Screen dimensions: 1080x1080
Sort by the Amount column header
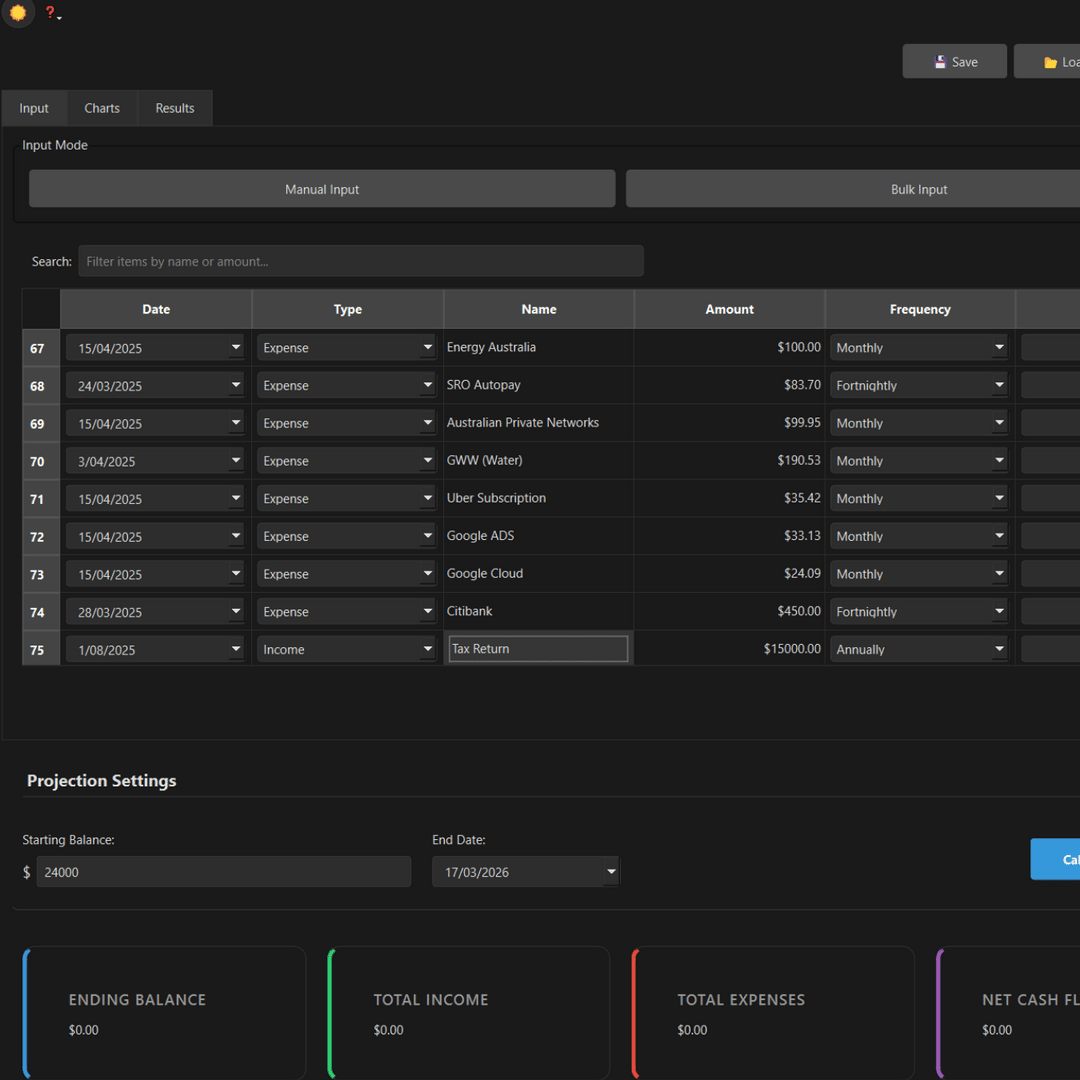coord(729,309)
